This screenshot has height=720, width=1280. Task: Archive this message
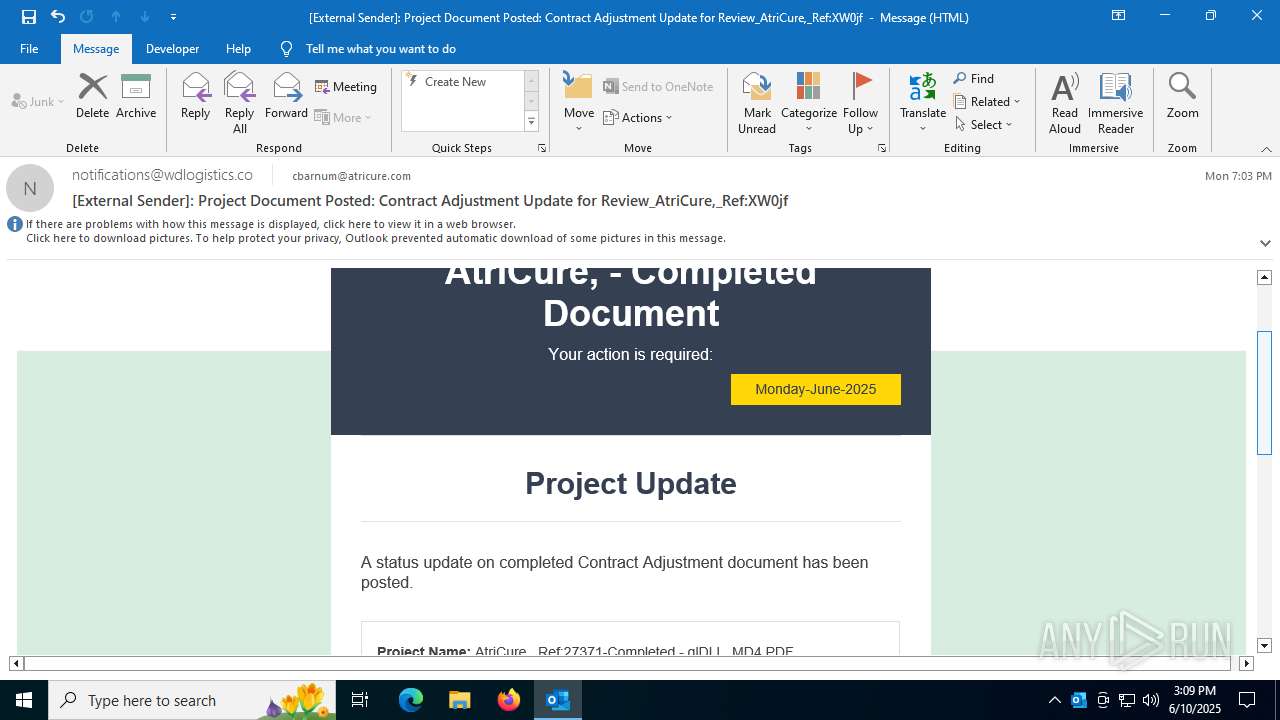(x=136, y=96)
